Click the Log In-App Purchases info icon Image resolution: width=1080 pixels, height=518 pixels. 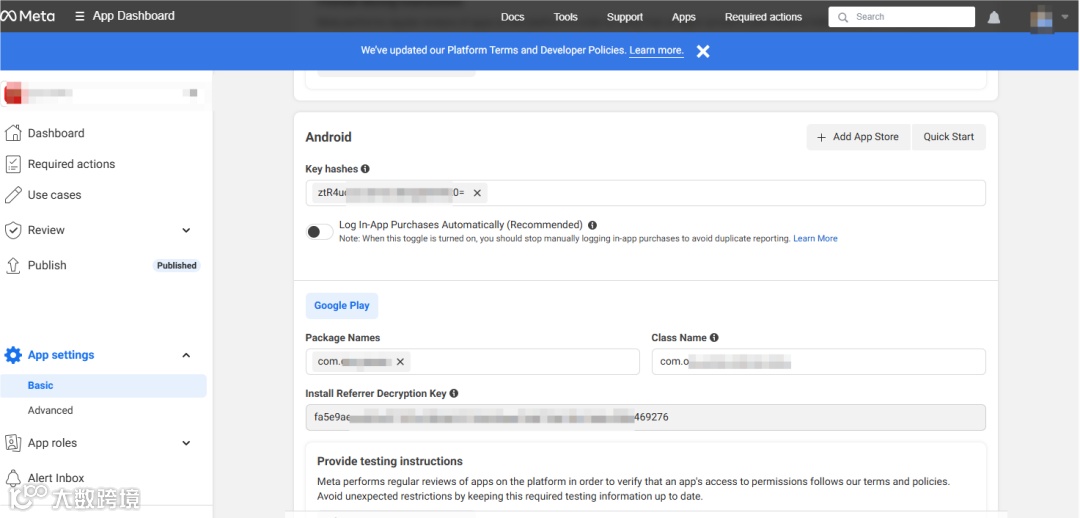click(592, 225)
